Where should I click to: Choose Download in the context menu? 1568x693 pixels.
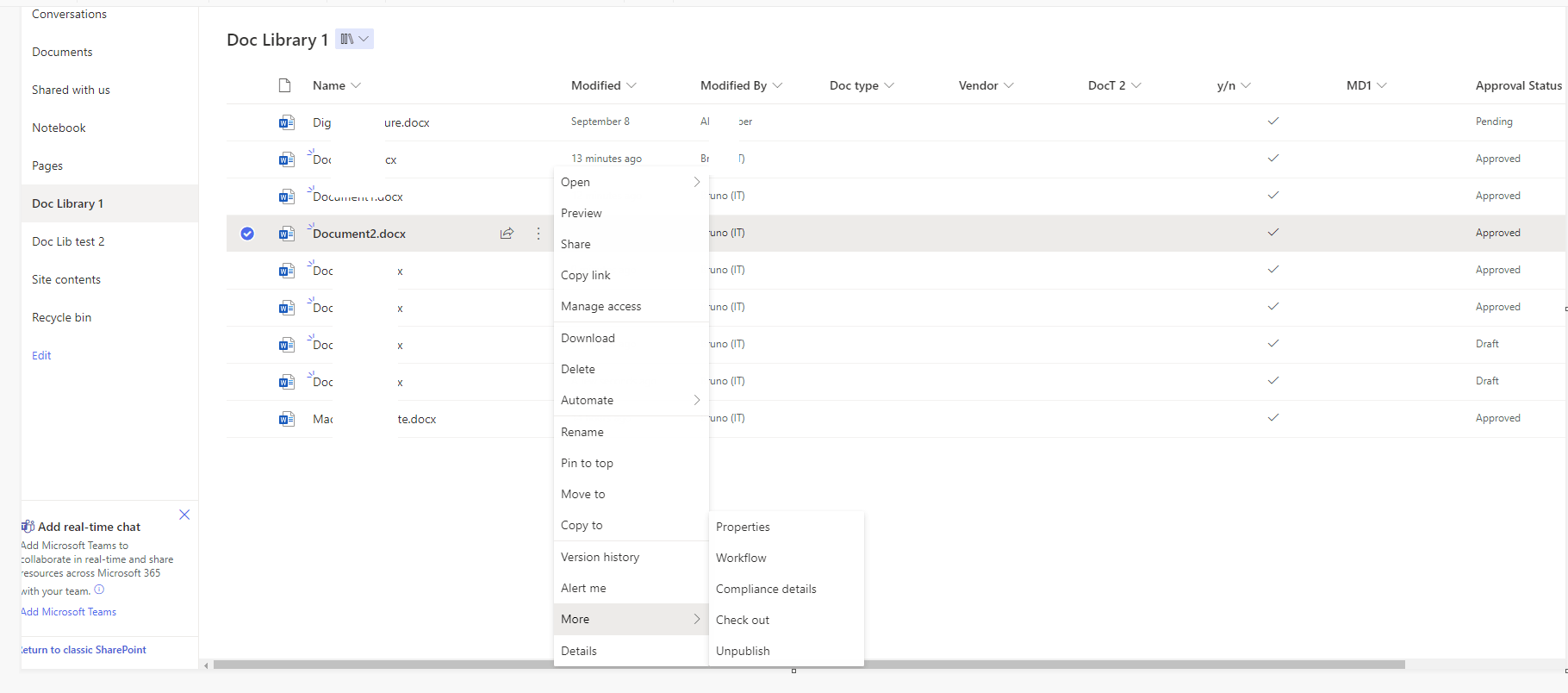pyautogui.click(x=631, y=338)
